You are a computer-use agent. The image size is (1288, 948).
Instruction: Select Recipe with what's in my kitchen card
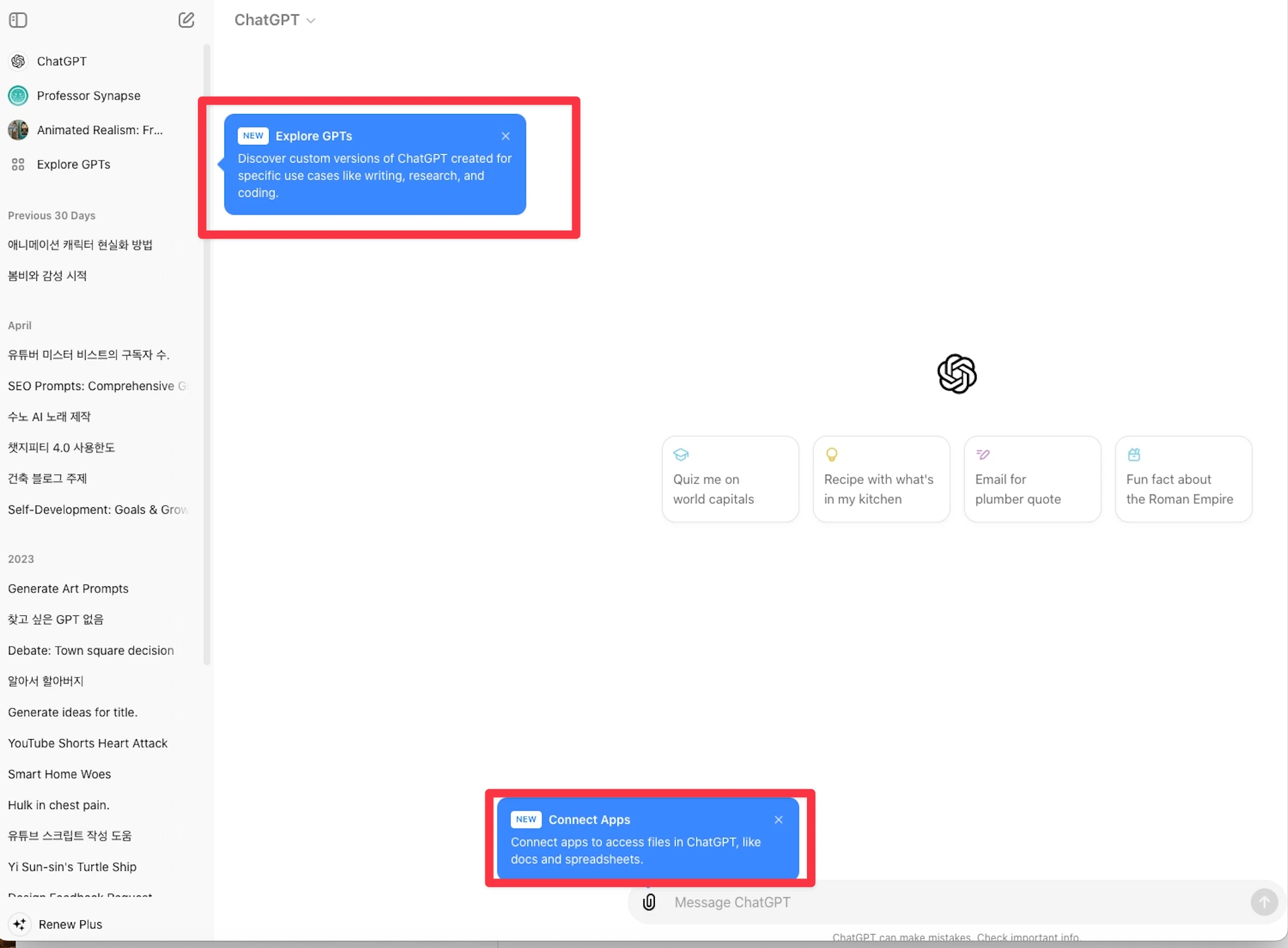pos(881,479)
